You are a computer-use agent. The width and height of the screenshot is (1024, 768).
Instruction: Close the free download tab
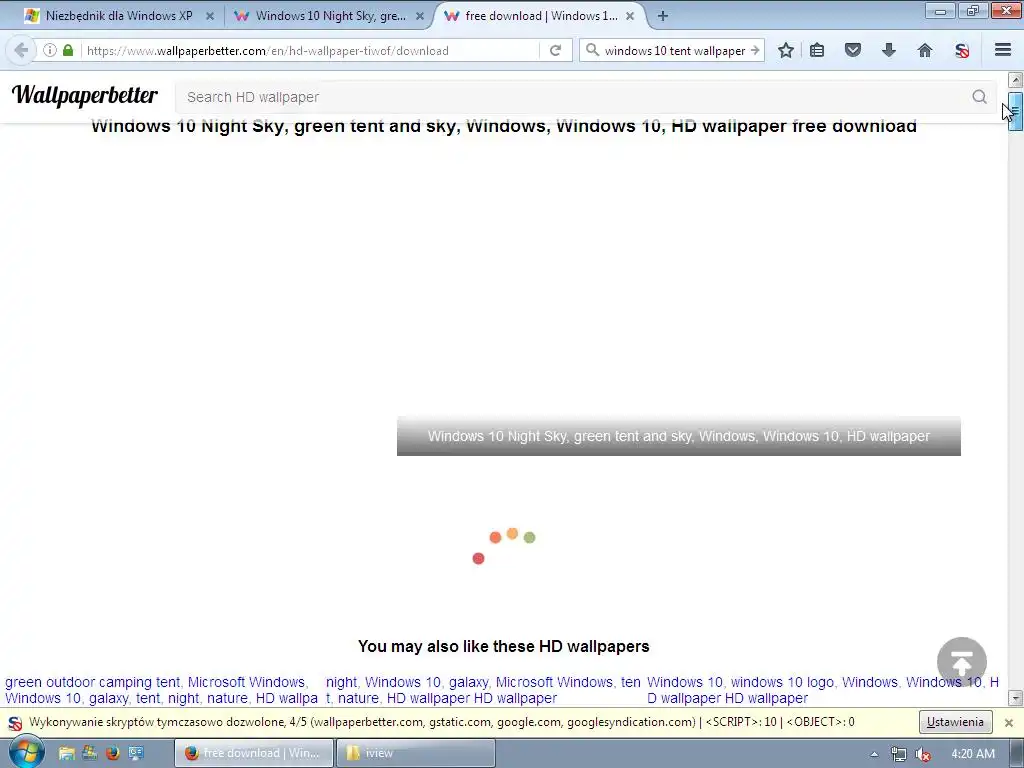tap(630, 16)
